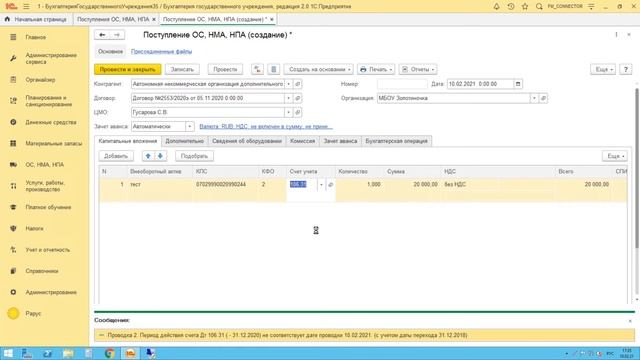Switch to the Дополнительно tab
The width and height of the screenshot is (640, 360).
(184, 141)
